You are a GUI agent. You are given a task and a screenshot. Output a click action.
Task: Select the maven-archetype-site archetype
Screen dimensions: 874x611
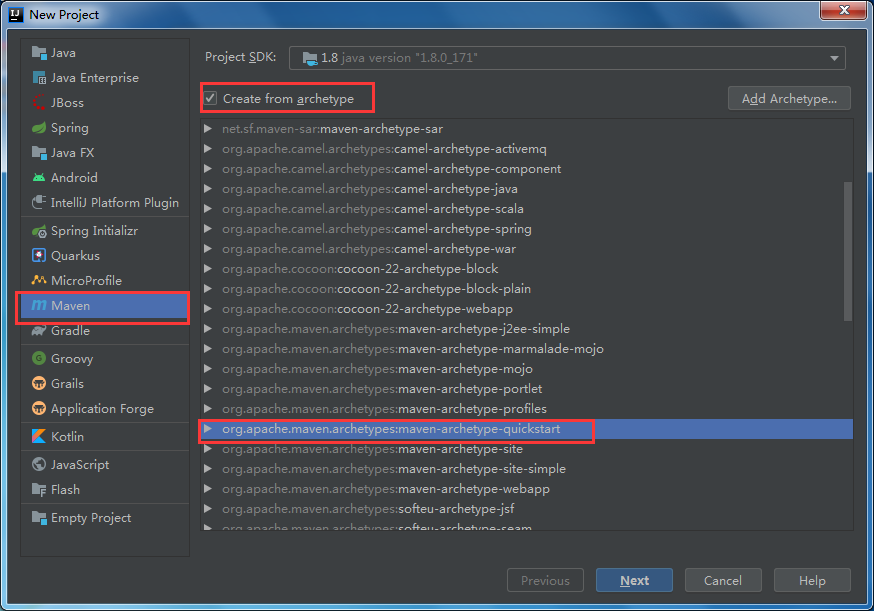(x=372, y=449)
